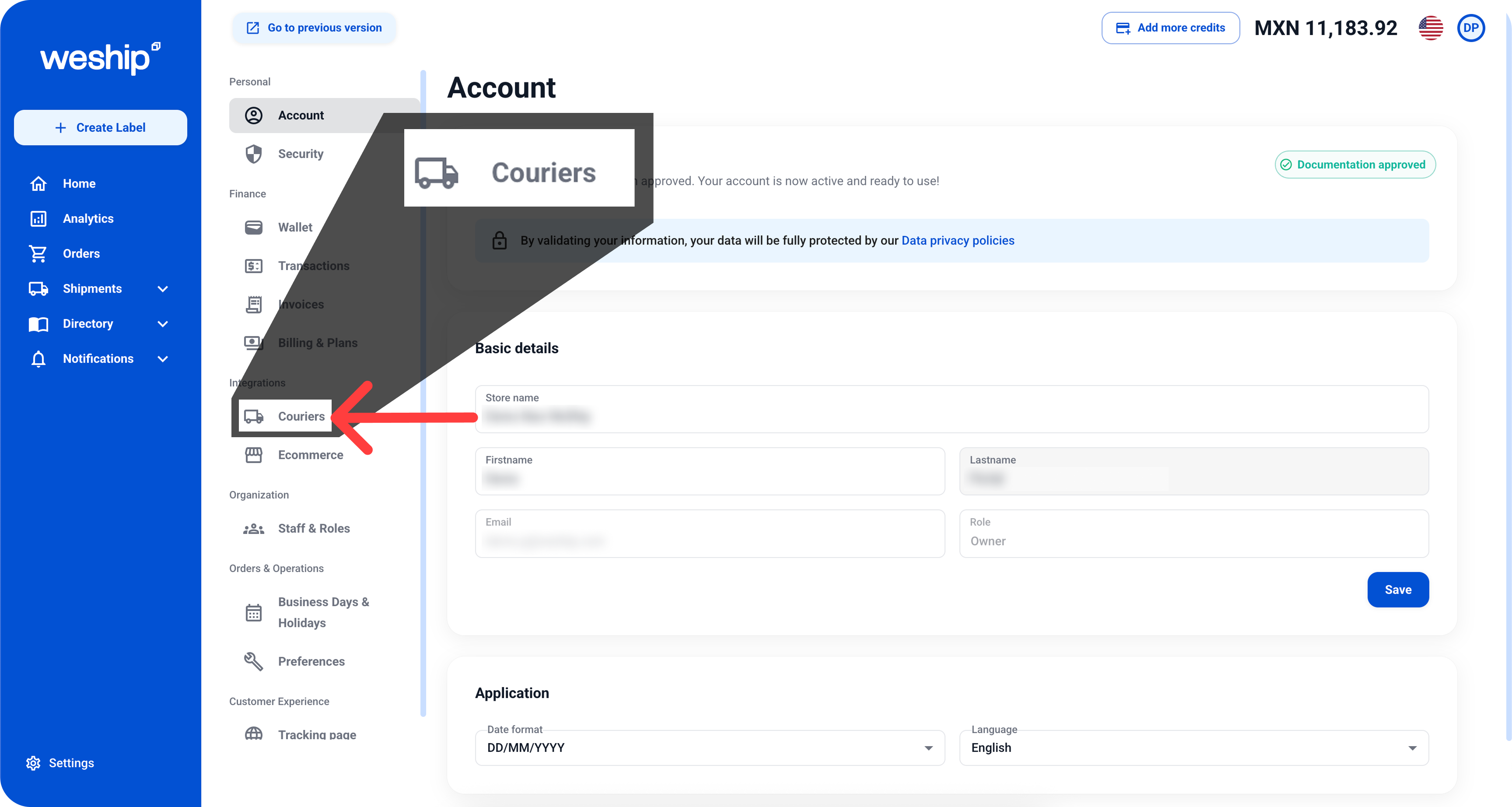Click the US flag language icon
The width and height of the screenshot is (1512, 807).
tap(1431, 28)
